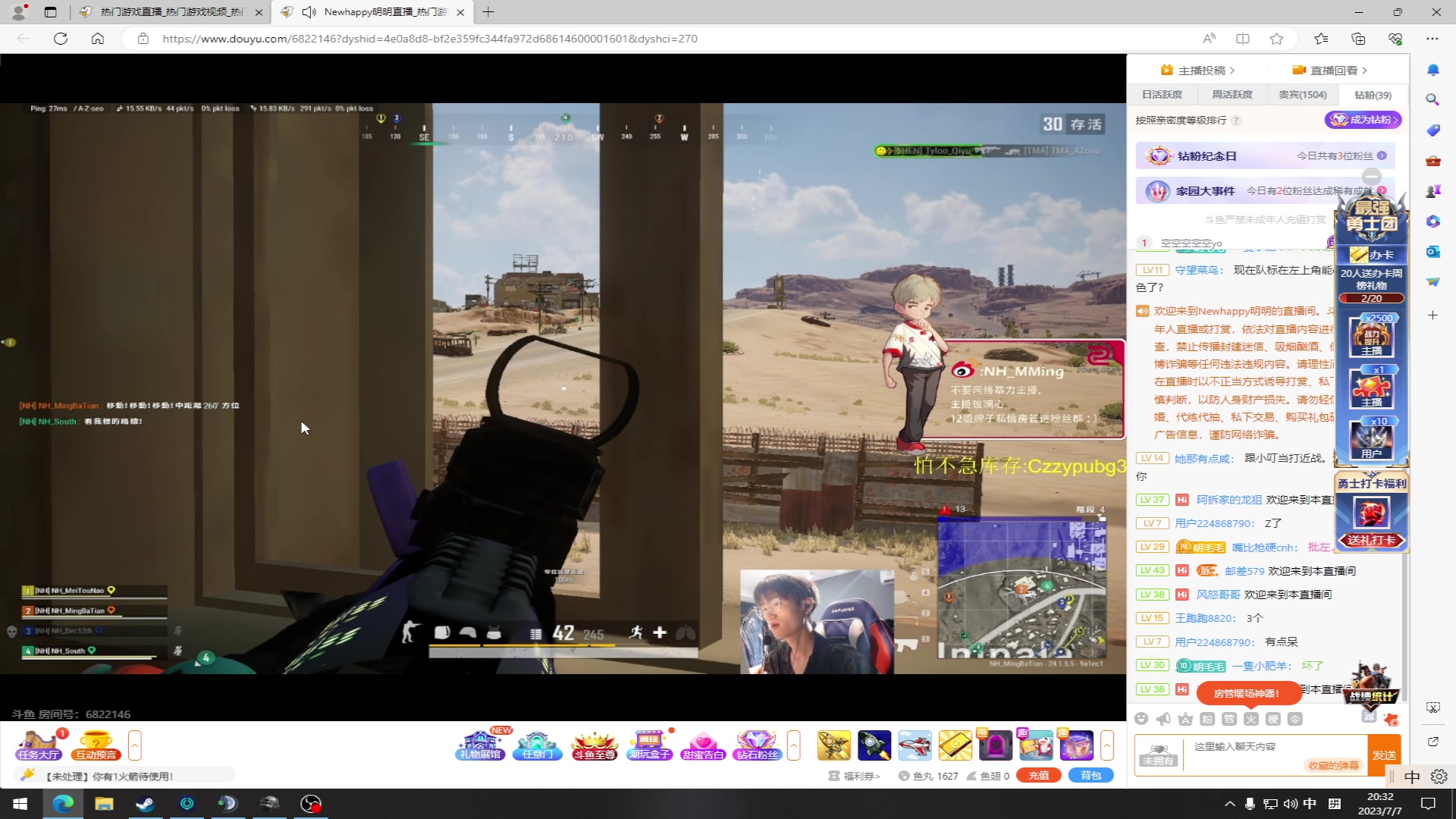The height and width of the screenshot is (819, 1456).
Task: Click the 发送 send button
Action: [1384, 755]
